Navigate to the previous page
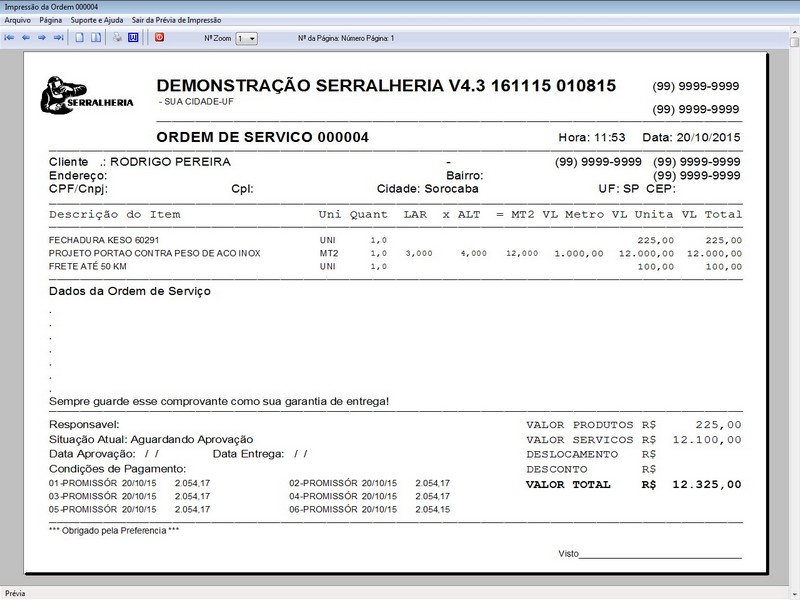Viewport: 800px width, 600px height. [28, 38]
